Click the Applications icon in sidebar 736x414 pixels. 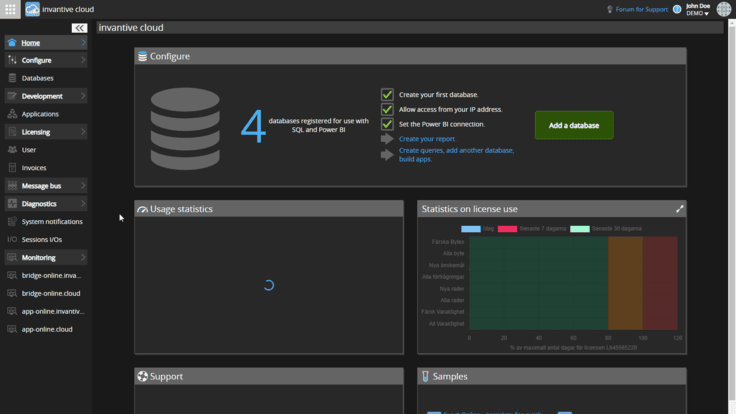(12, 114)
